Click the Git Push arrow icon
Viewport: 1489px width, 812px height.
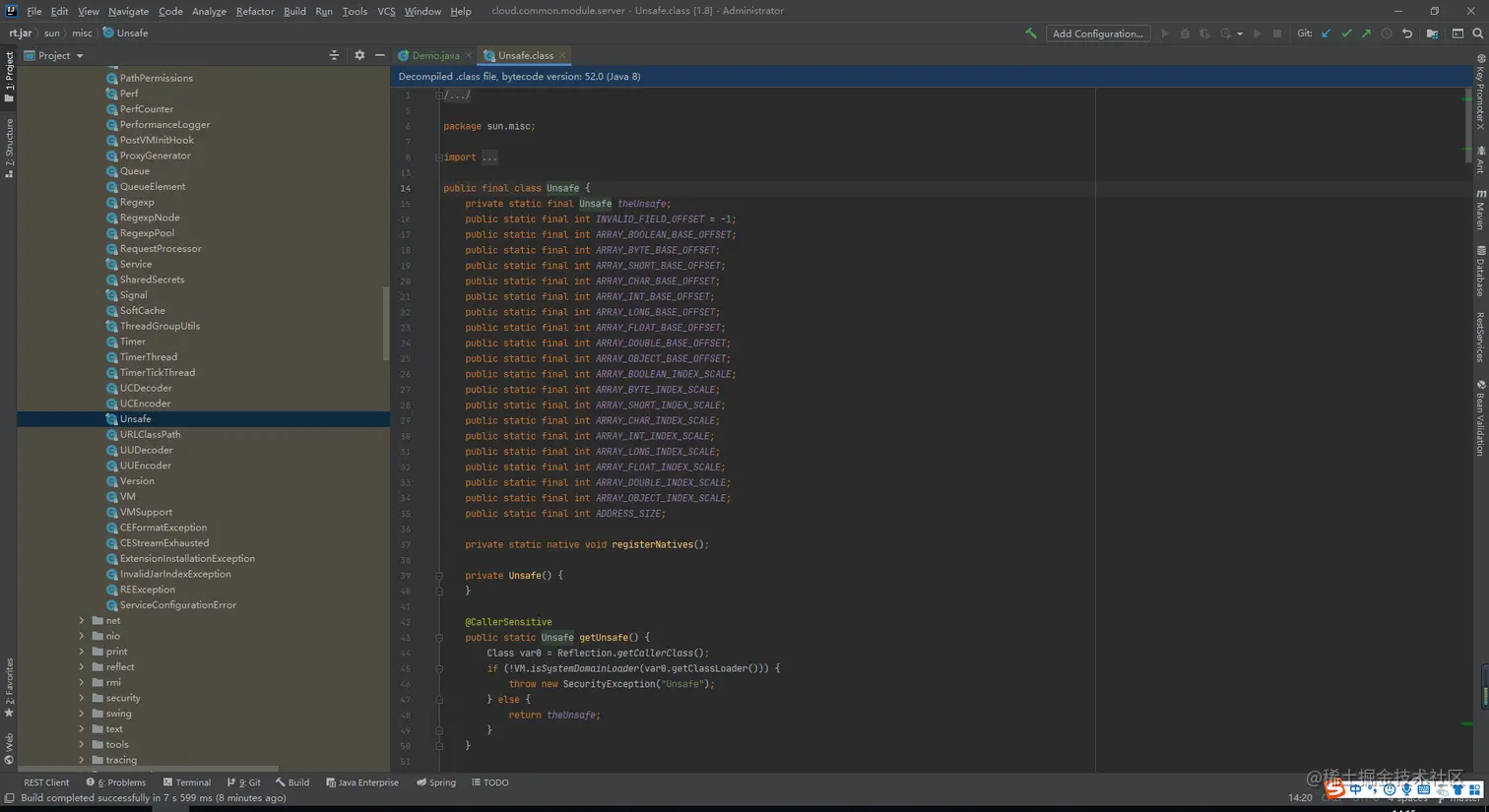1366,33
